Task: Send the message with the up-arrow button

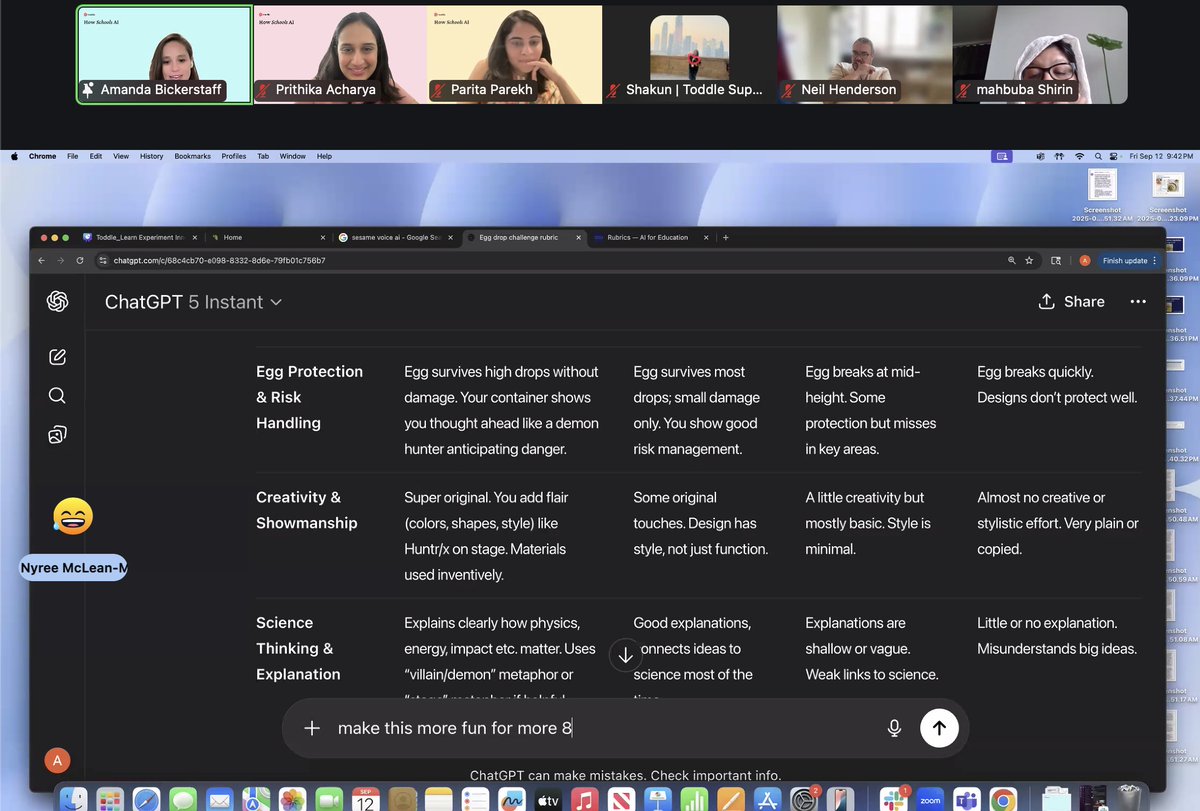Action: (x=939, y=728)
